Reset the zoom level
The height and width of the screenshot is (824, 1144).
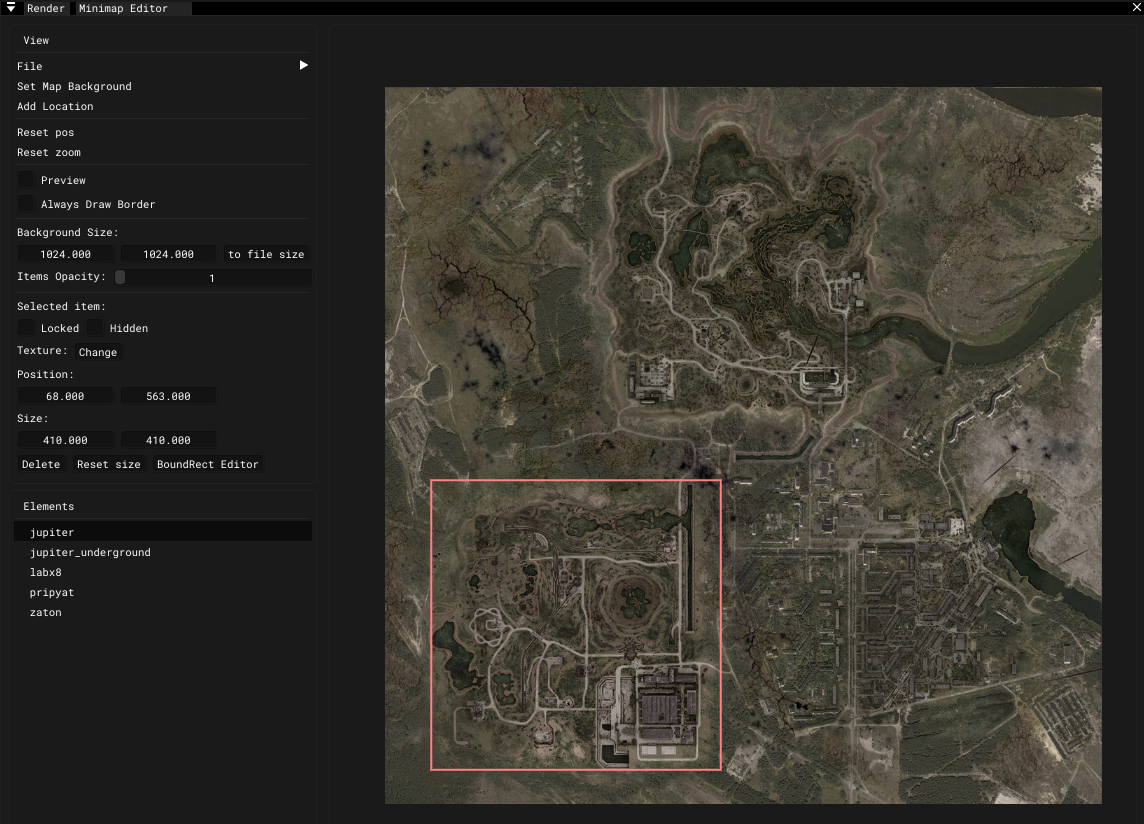click(47, 152)
